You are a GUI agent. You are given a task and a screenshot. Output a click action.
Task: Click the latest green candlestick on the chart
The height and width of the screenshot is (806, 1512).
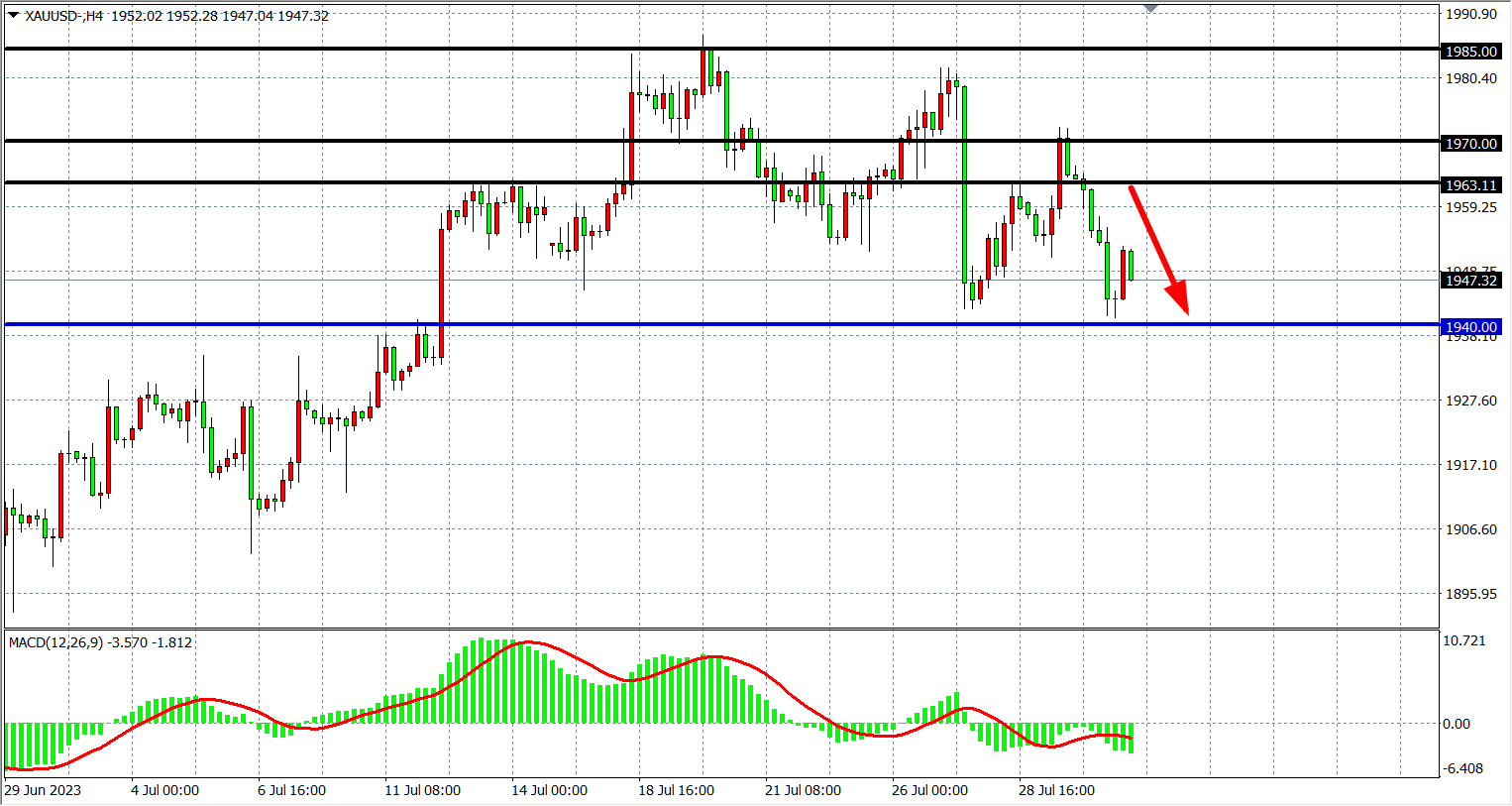[x=1131, y=266]
